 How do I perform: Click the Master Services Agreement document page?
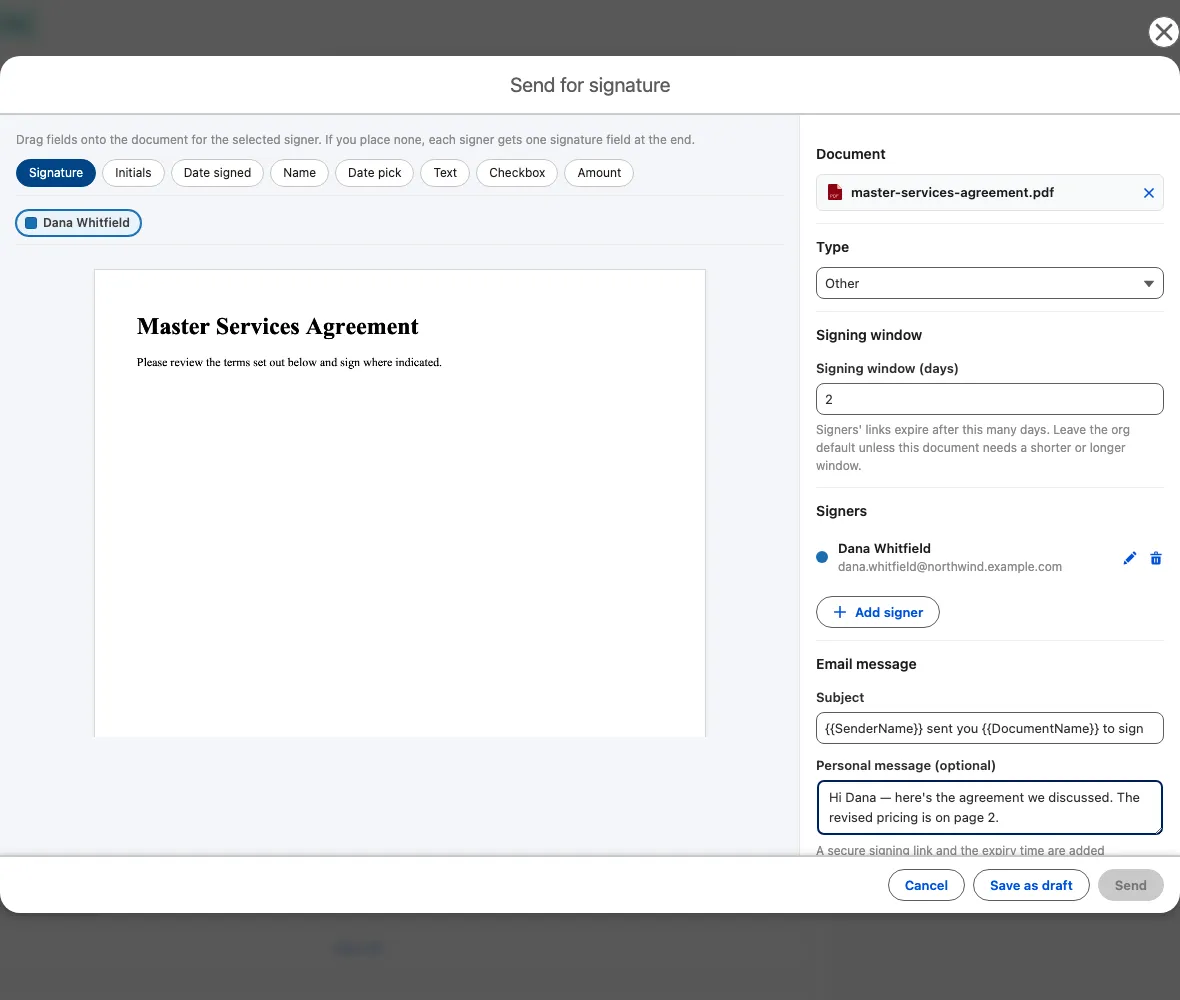[x=400, y=503]
